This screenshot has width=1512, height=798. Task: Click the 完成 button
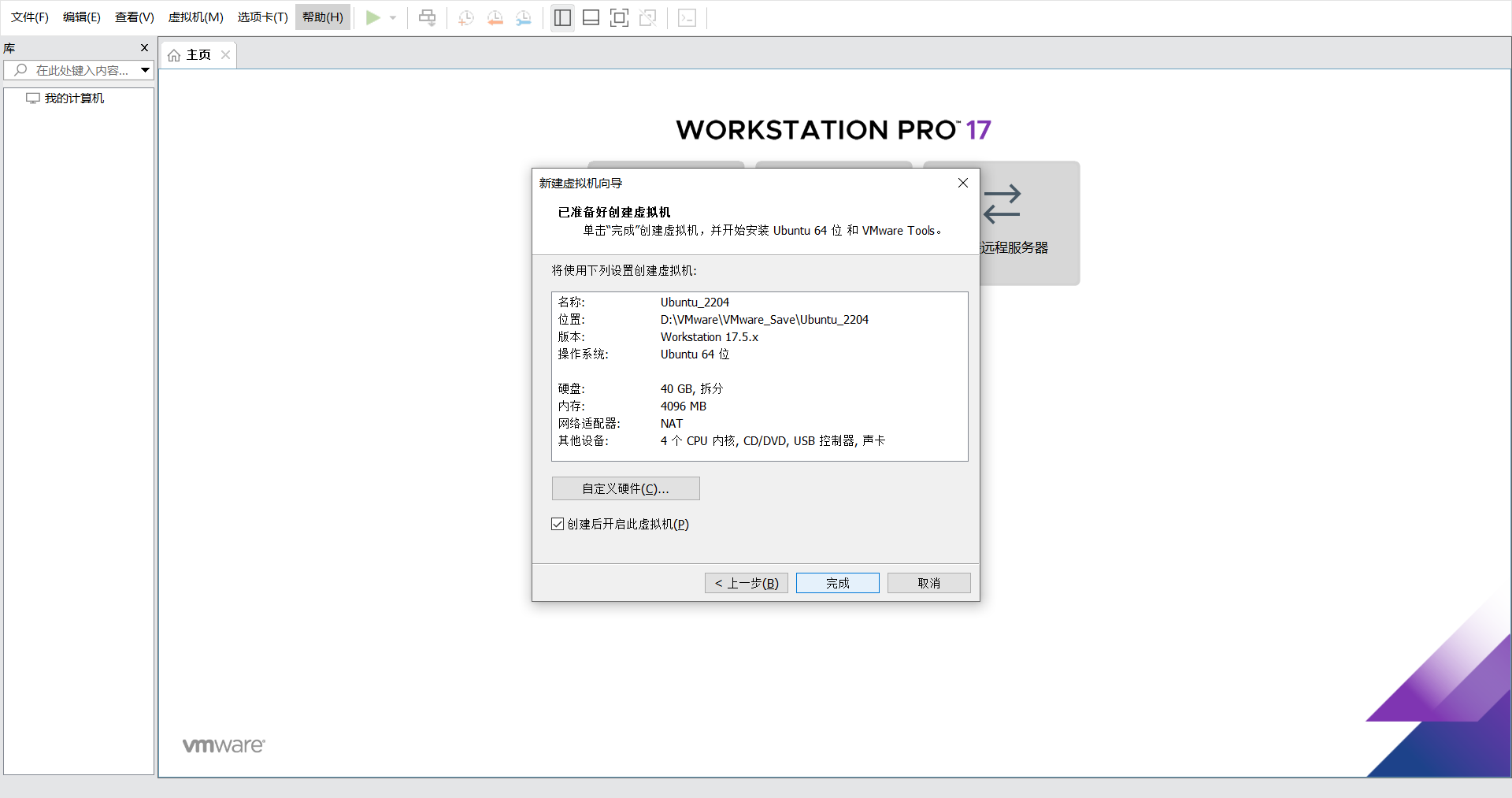click(838, 583)
